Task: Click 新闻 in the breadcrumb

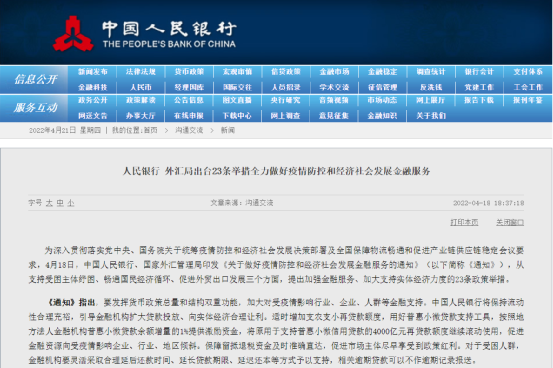Action: (x=228, y=130)
